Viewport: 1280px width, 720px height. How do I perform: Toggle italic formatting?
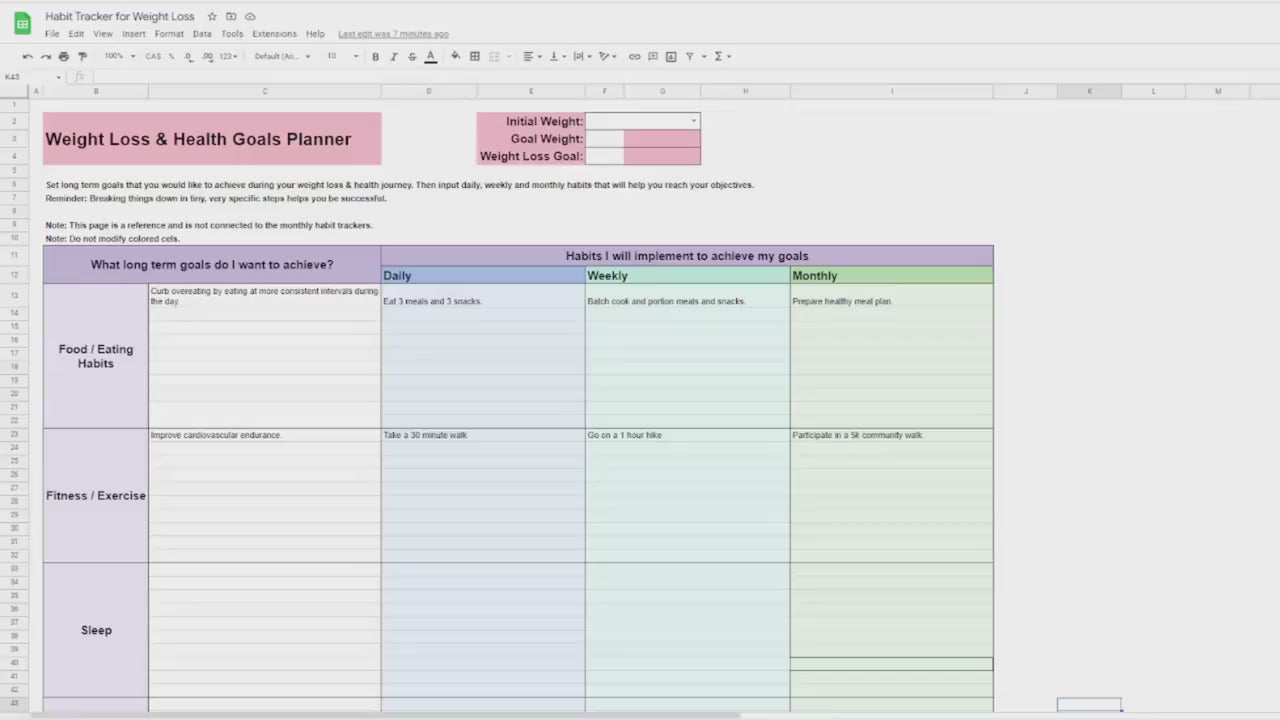click(x=393, y=57)
